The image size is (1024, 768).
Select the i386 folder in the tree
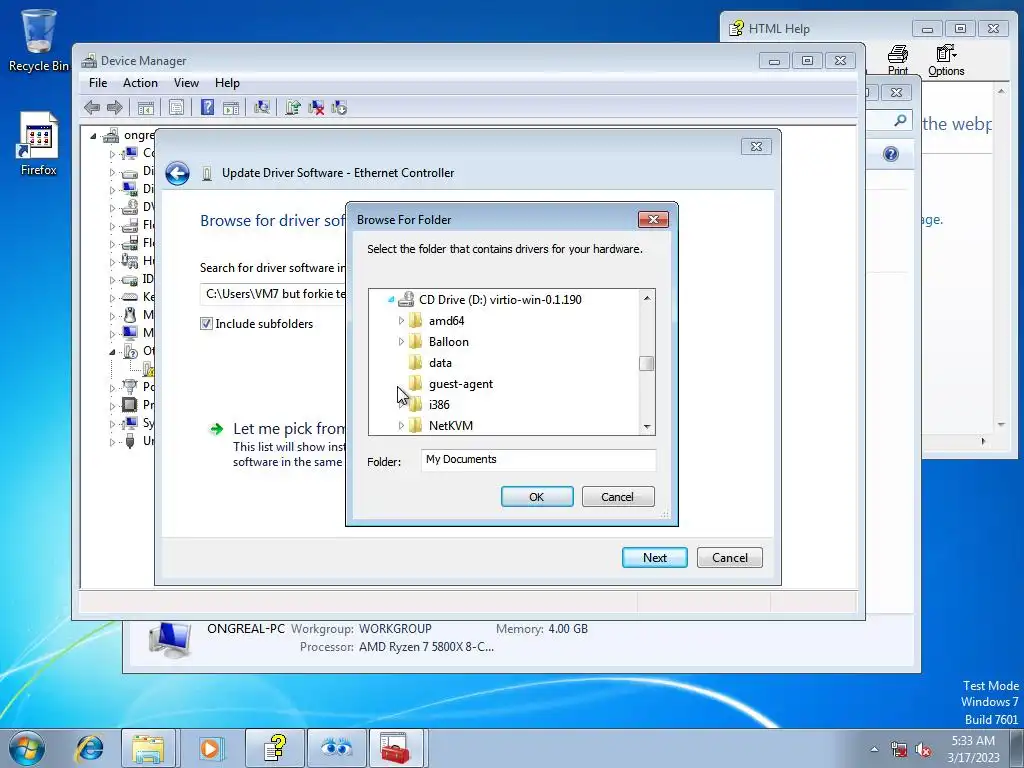(x=439, y=405)
